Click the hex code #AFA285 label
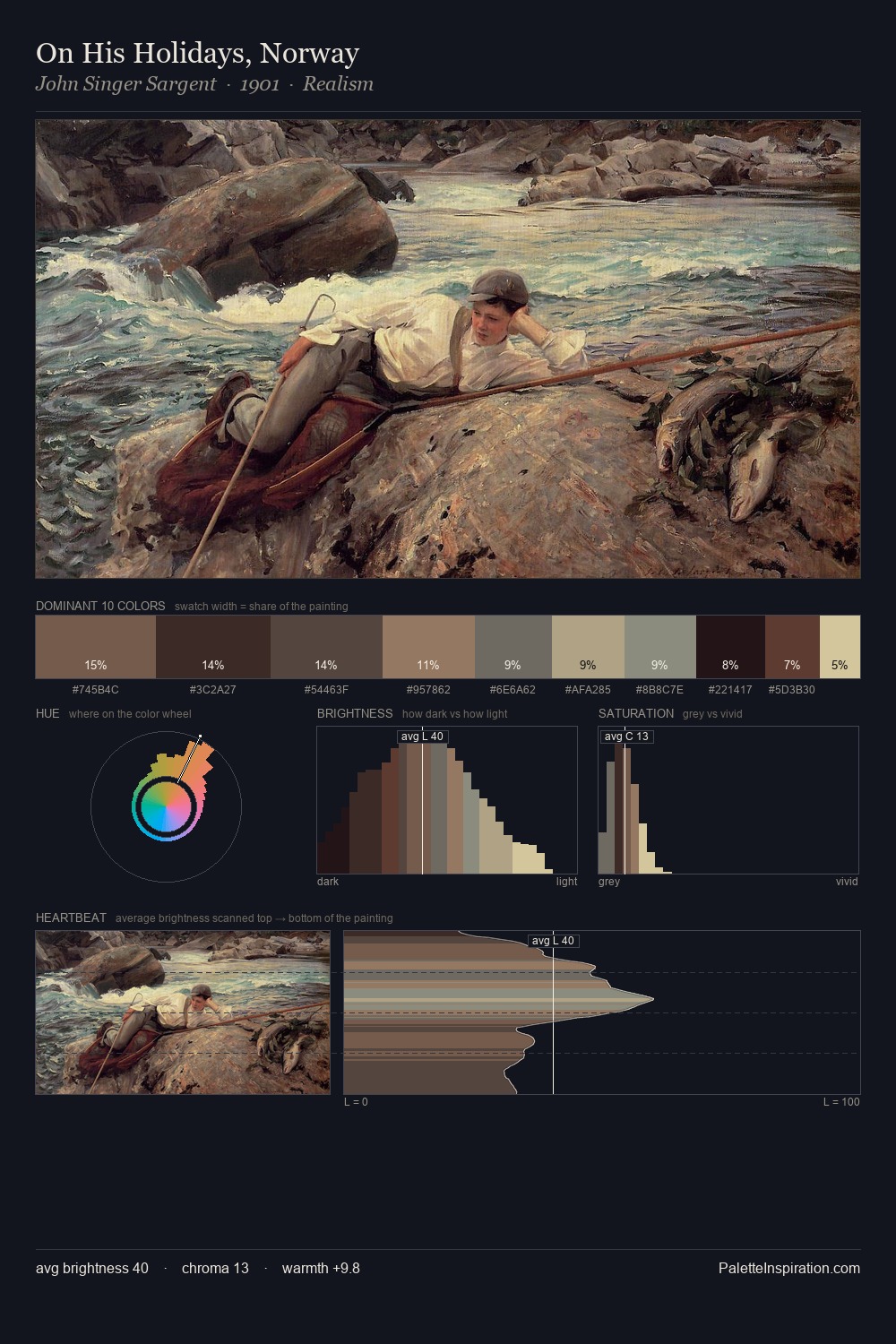 point(588,690)
